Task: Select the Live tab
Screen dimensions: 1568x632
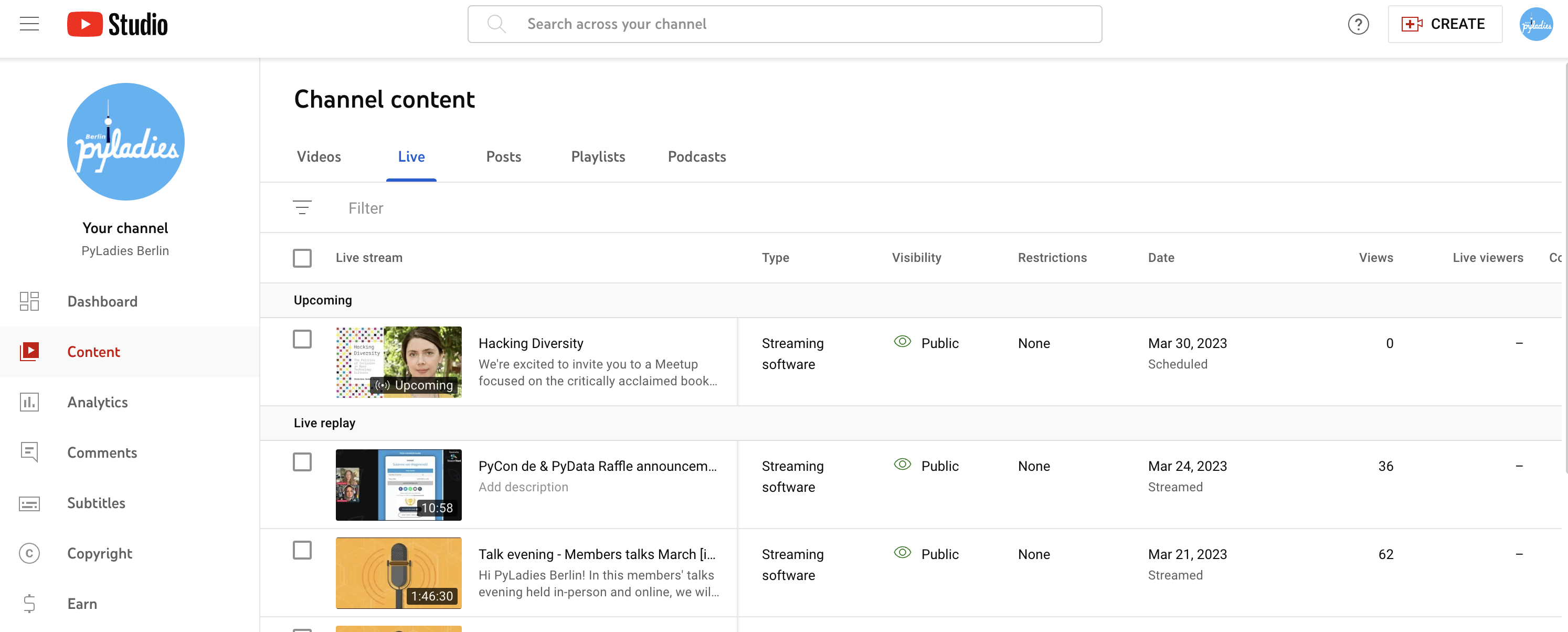Action: coord(411,157)
